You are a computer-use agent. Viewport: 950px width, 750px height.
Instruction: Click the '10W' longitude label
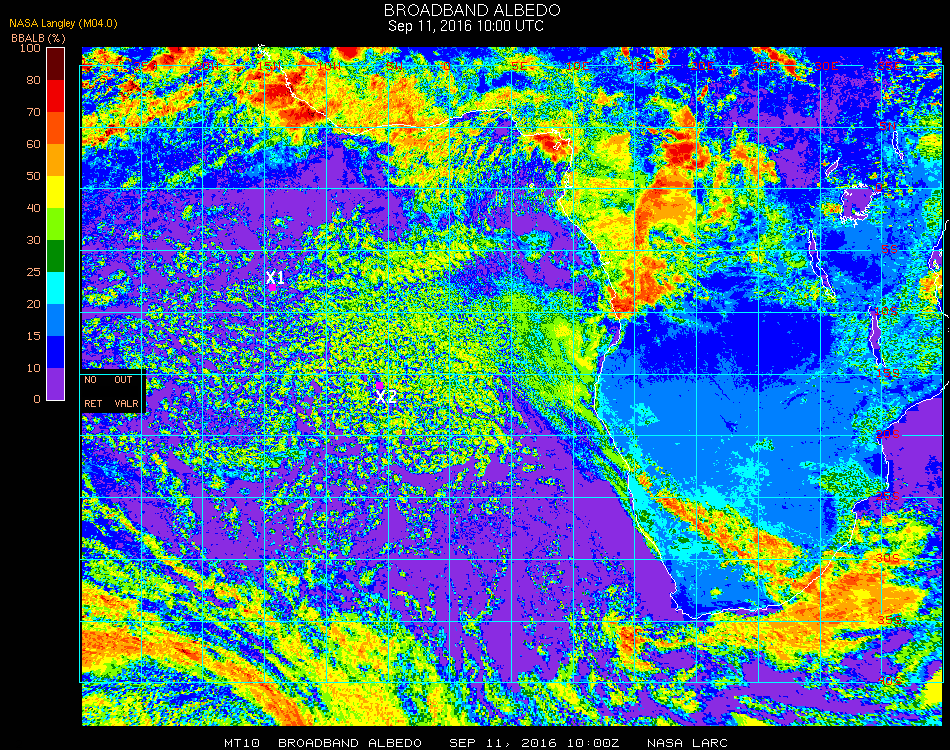pyautogui.click(x=330, y=66)
